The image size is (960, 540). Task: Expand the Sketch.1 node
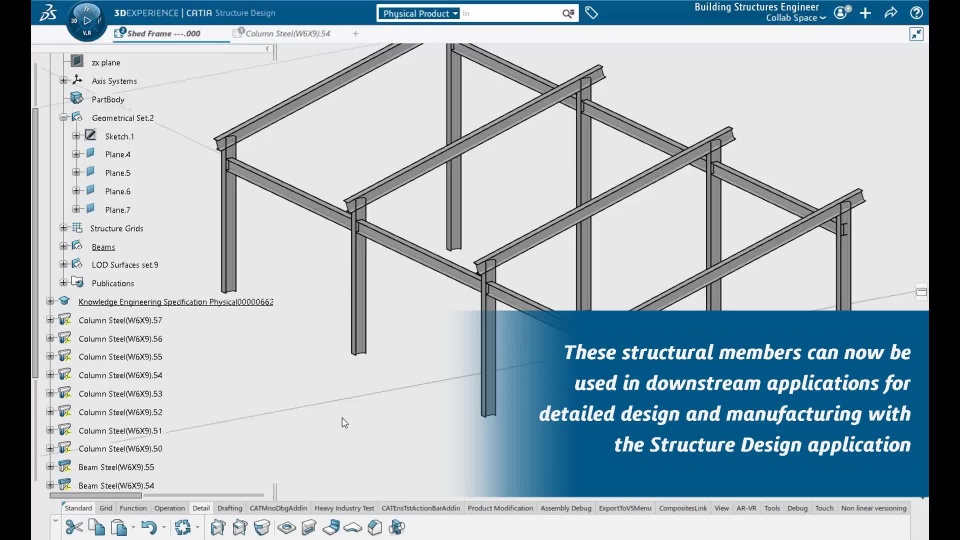77,136
